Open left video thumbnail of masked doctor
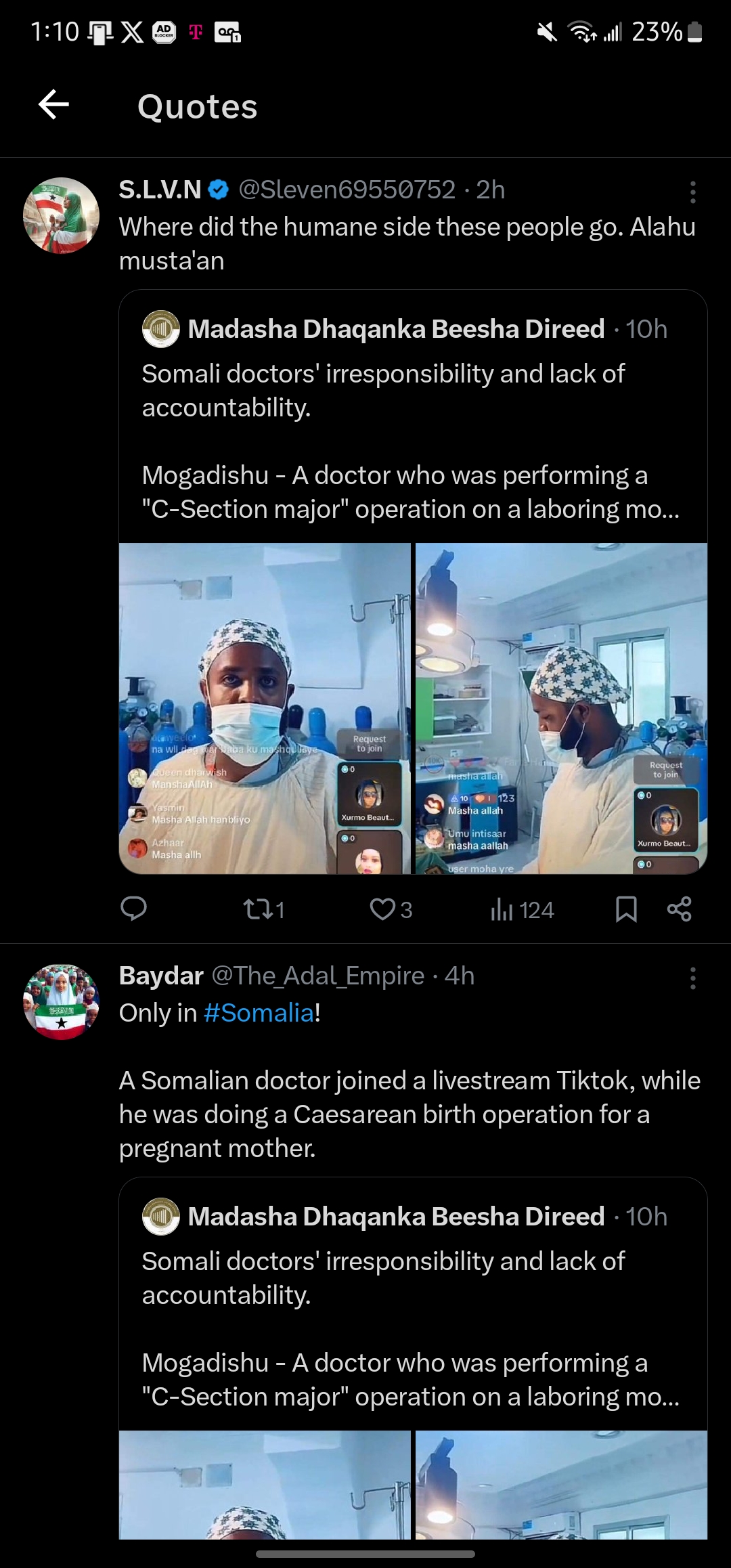Screen dimensions: 731x1568 [265, 708]
